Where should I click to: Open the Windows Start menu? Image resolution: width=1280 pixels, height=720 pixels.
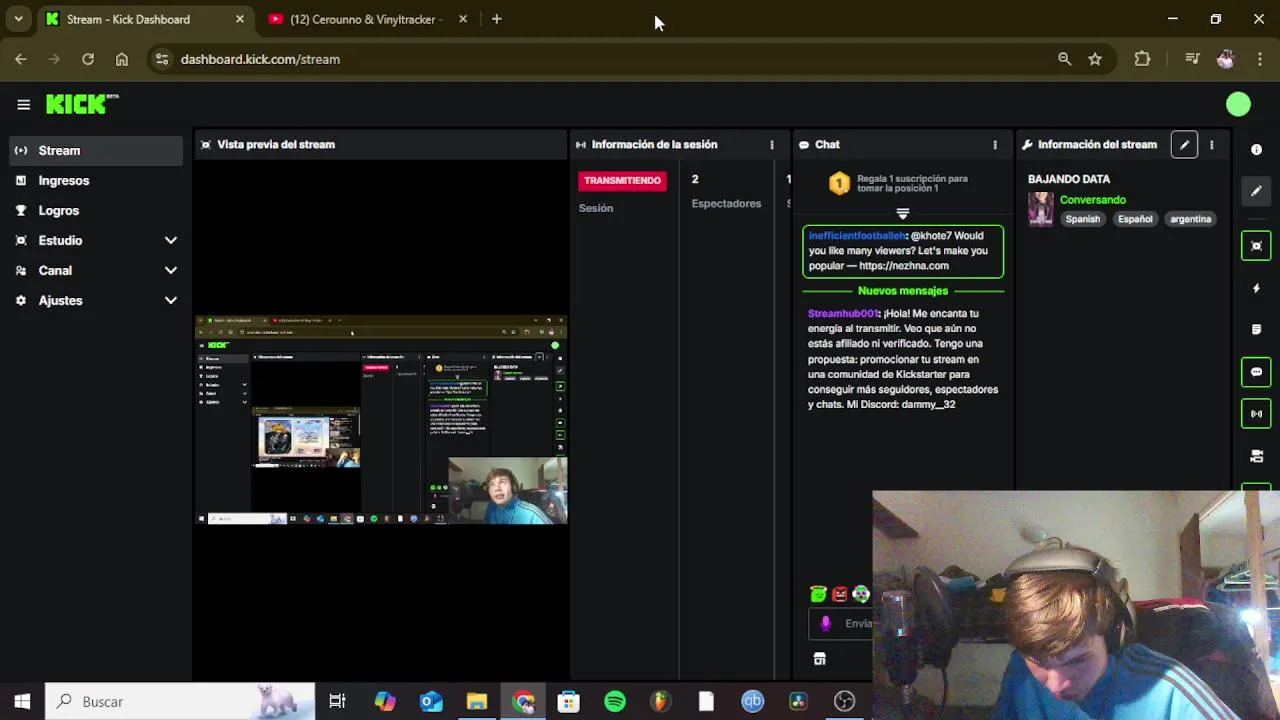(x=22, y=701)
